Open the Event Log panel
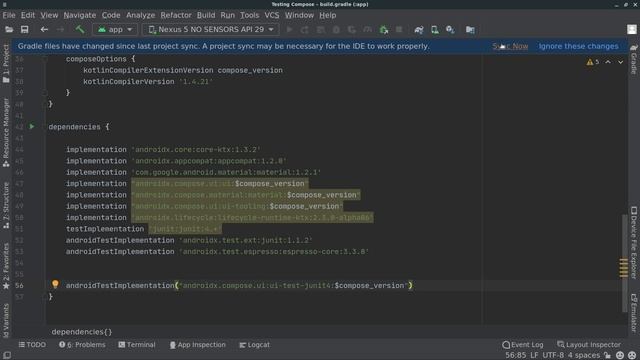640x360 pixels. click(x=523, y=345)
